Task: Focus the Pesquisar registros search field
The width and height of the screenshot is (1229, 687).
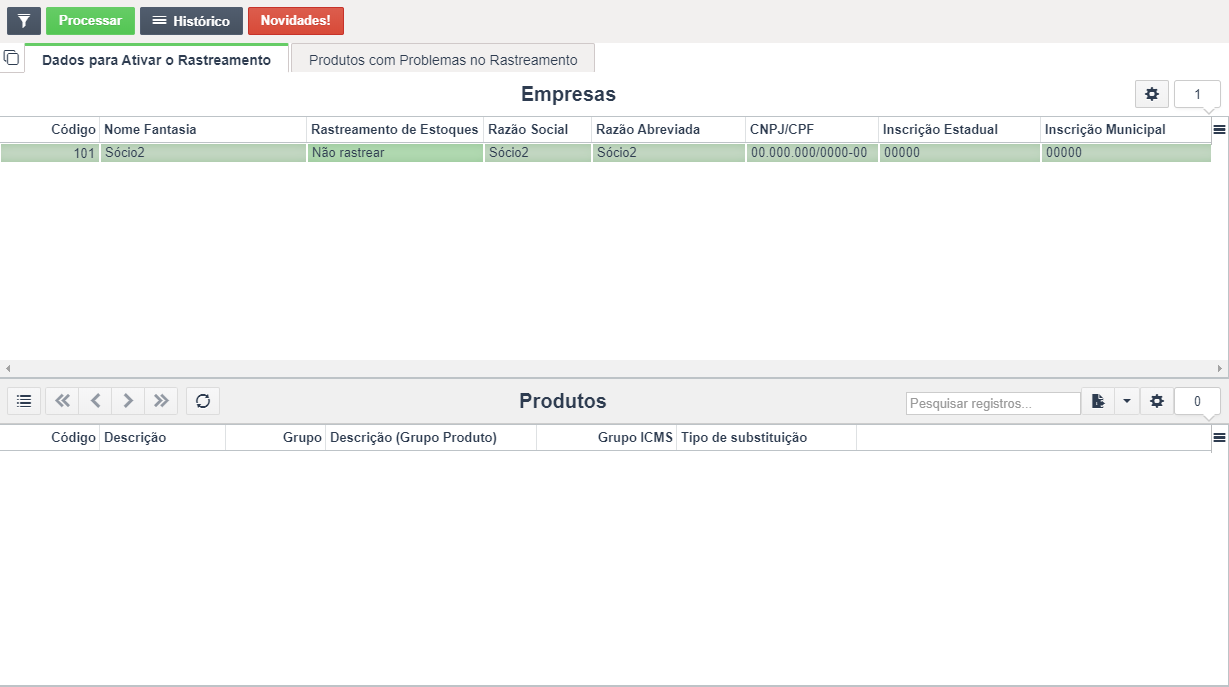Action: (x=993, y=403)
